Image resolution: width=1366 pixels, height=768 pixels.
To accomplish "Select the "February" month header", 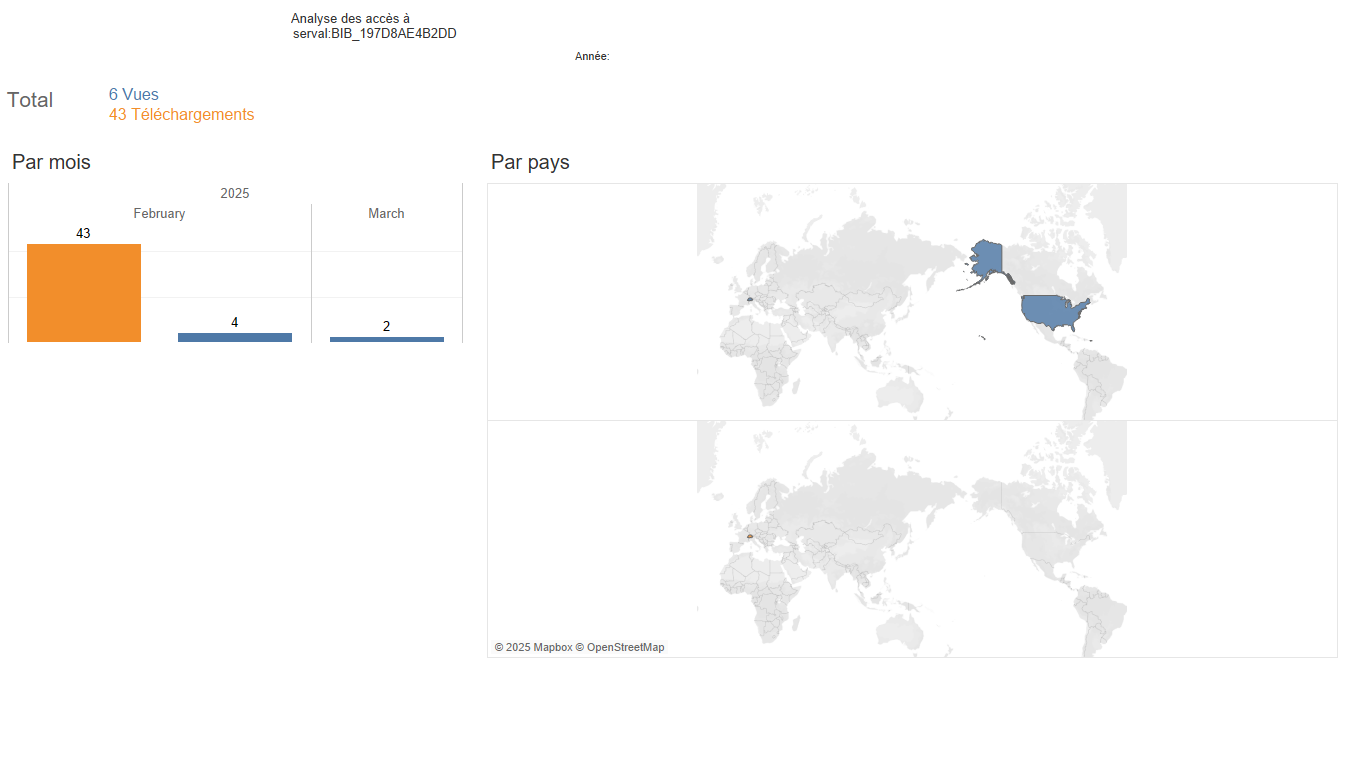I will point(159,214).
